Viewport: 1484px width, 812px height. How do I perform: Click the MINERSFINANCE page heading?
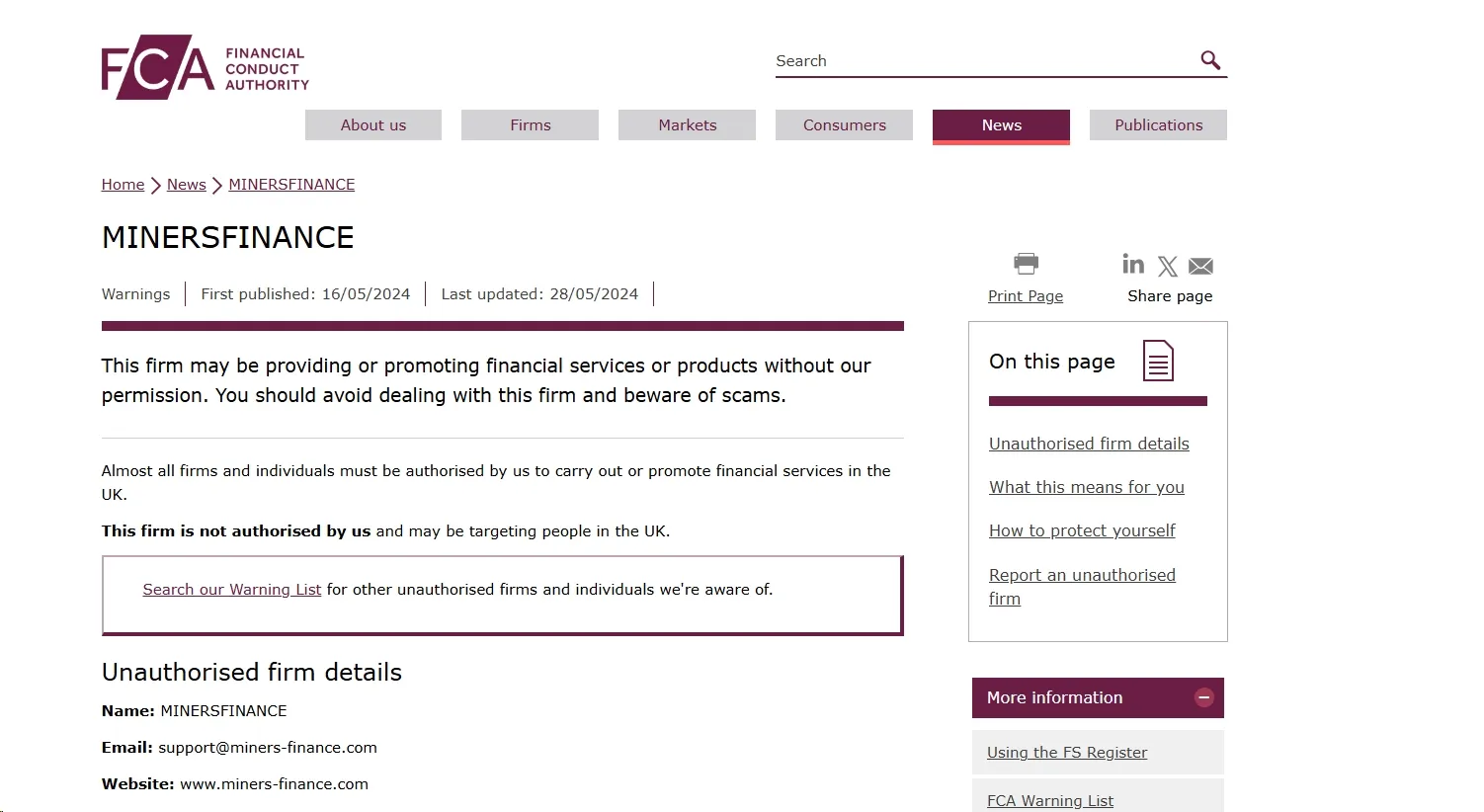pos(228,238)
